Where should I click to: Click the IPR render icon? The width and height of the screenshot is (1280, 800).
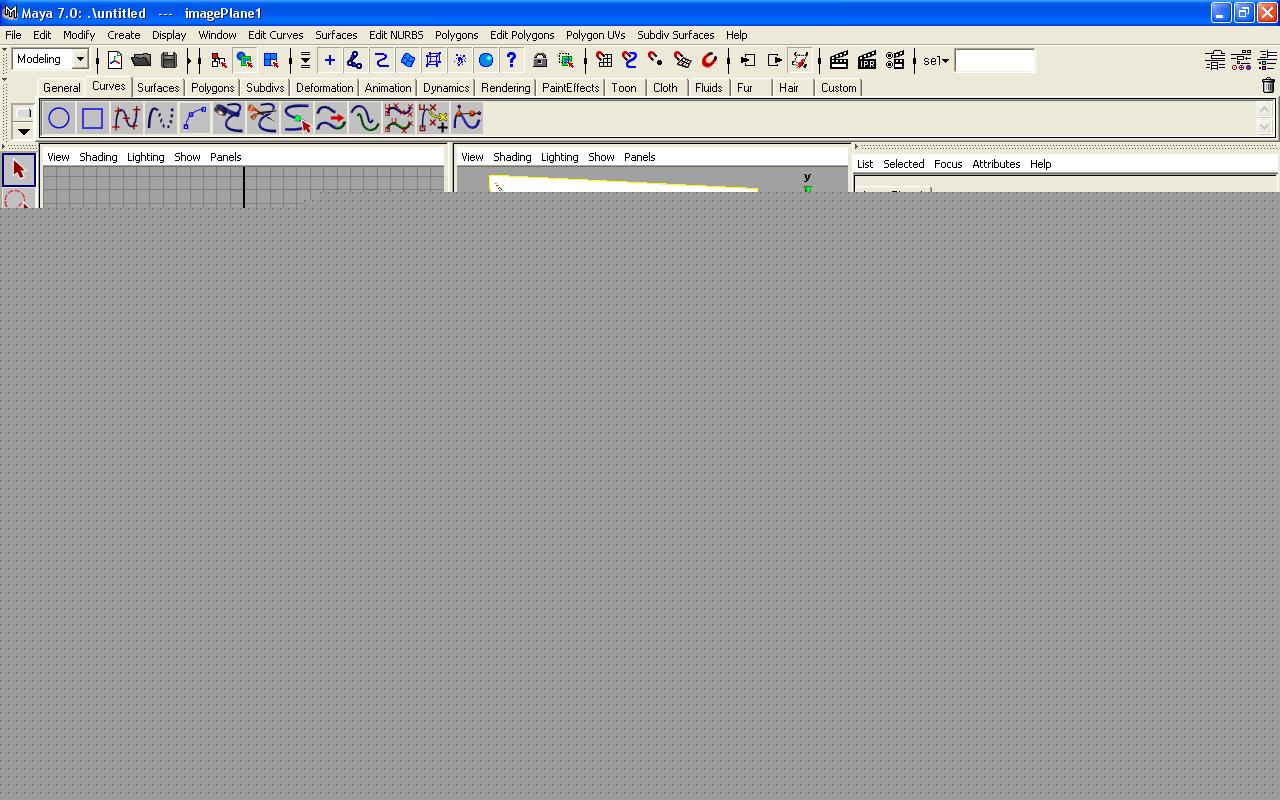(x=867, y=60)
